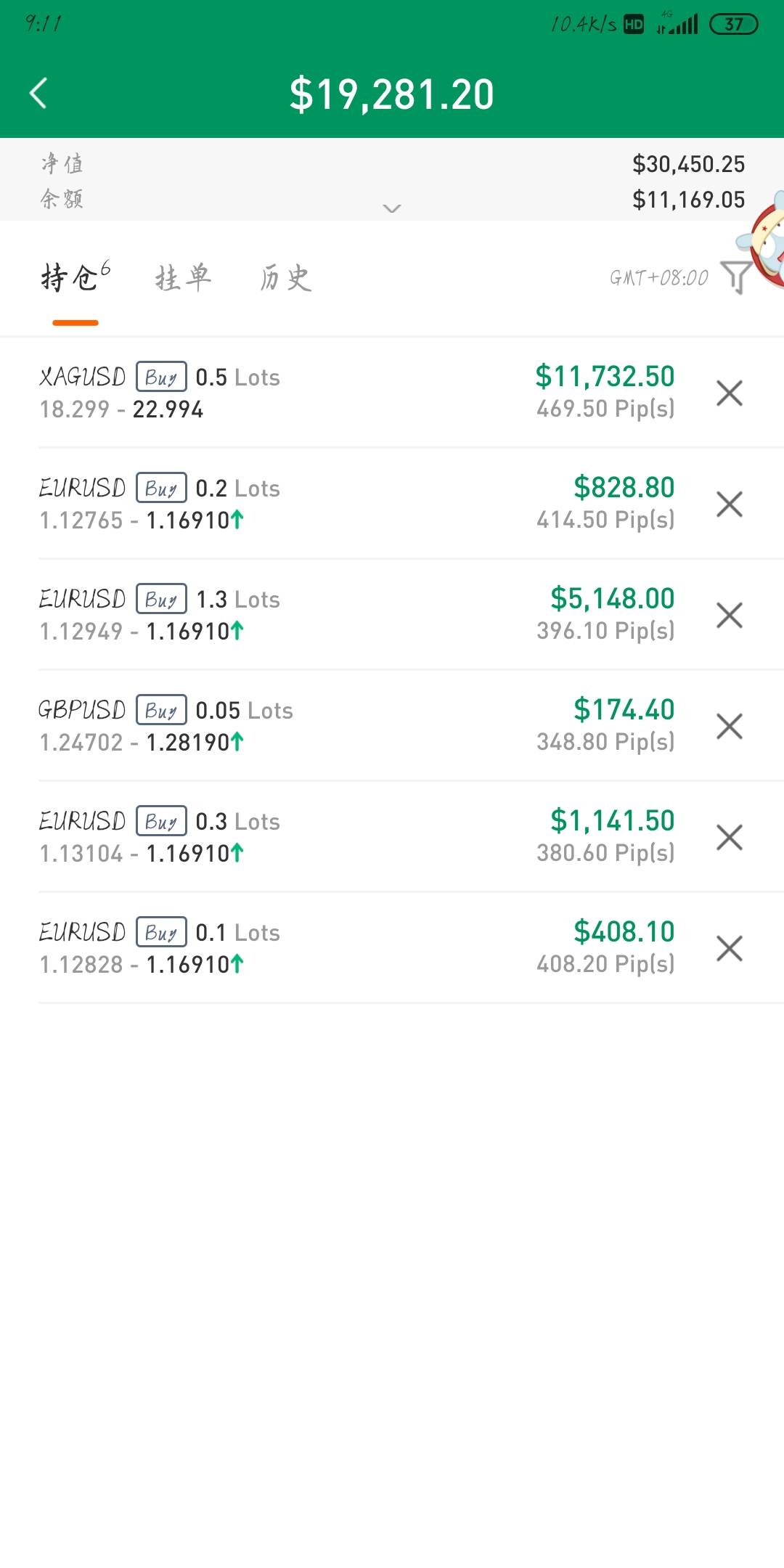The image size is (784, 1568).
Task: Open the GBPUSD Buy position row
Action: pyautogui.click(x=276, y=726)
